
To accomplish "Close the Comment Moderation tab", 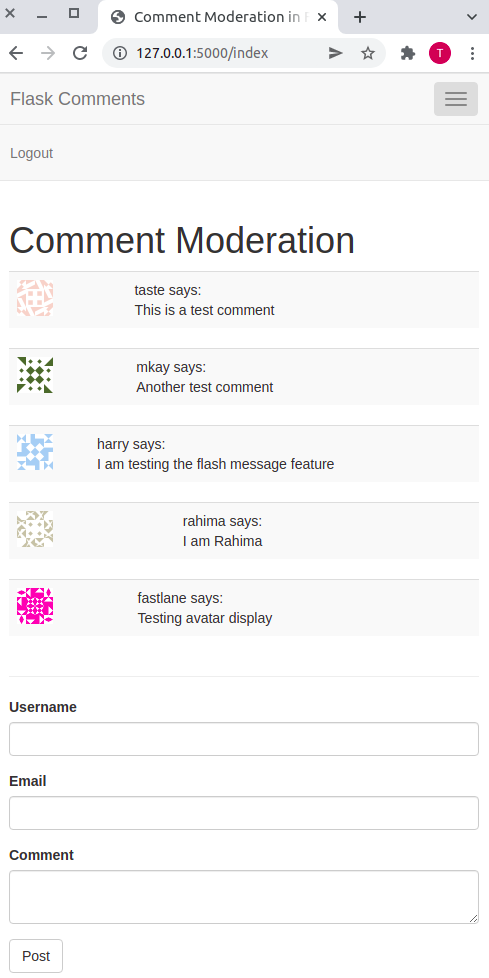I will pyautogui.click(x=322, y=17).
